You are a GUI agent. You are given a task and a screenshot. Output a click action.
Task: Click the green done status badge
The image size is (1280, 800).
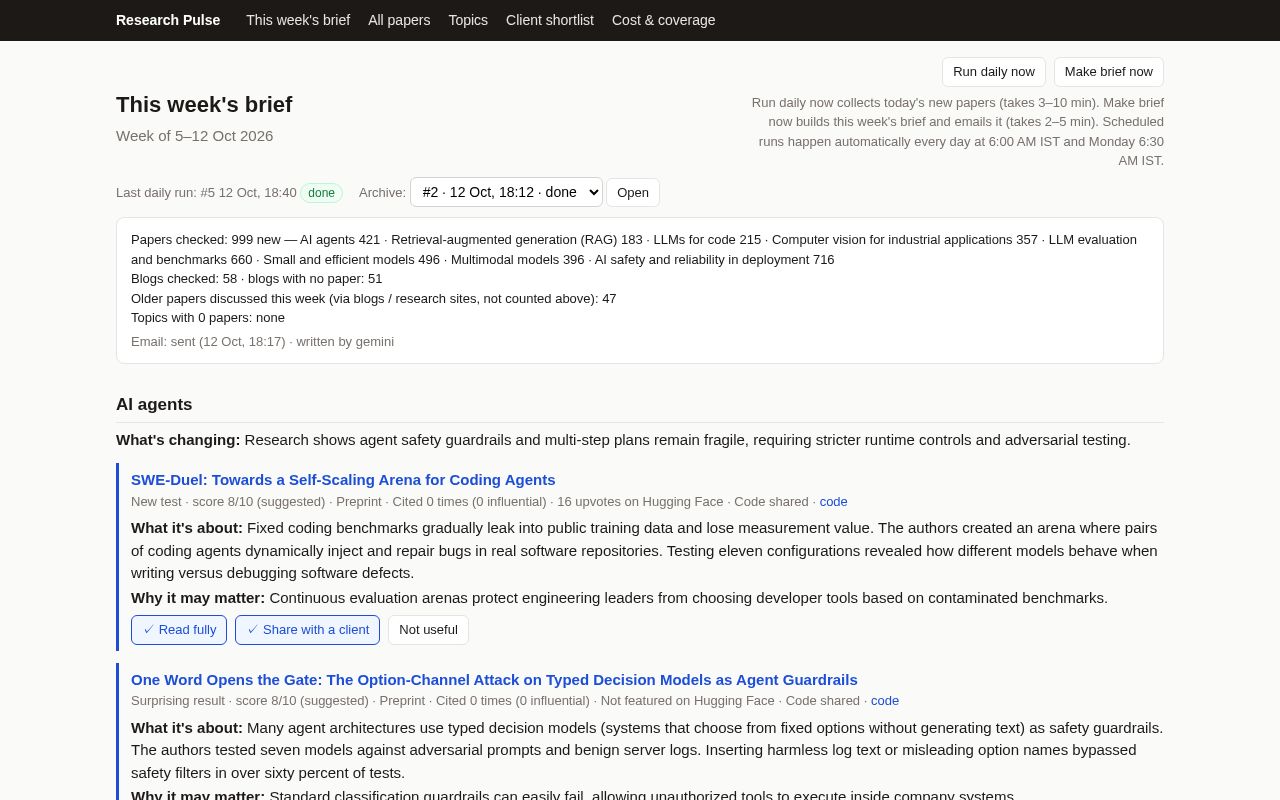[321, 193]
